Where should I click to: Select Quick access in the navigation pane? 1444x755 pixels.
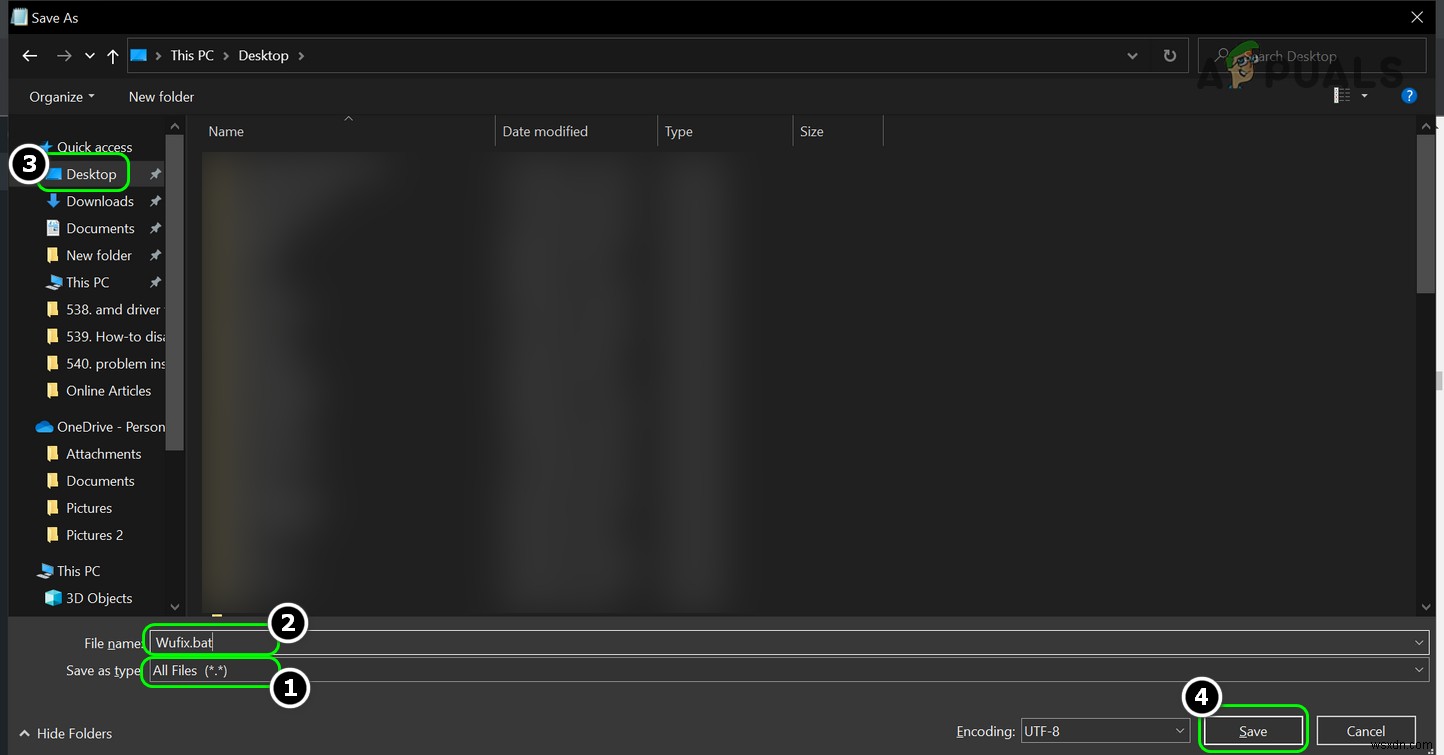pos(94,147)
